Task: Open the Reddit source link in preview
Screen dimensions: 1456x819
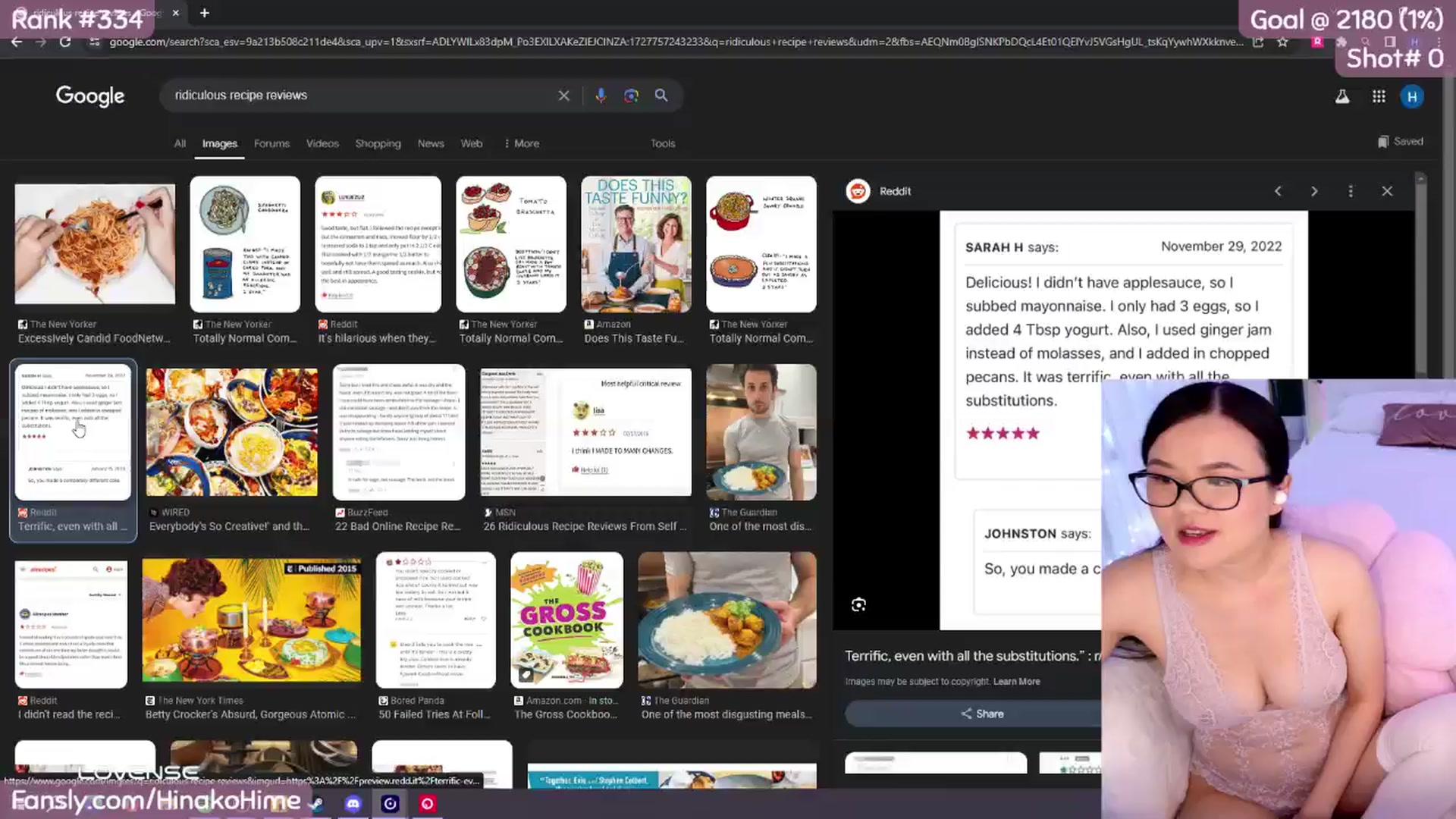Action: coord(880,191)
